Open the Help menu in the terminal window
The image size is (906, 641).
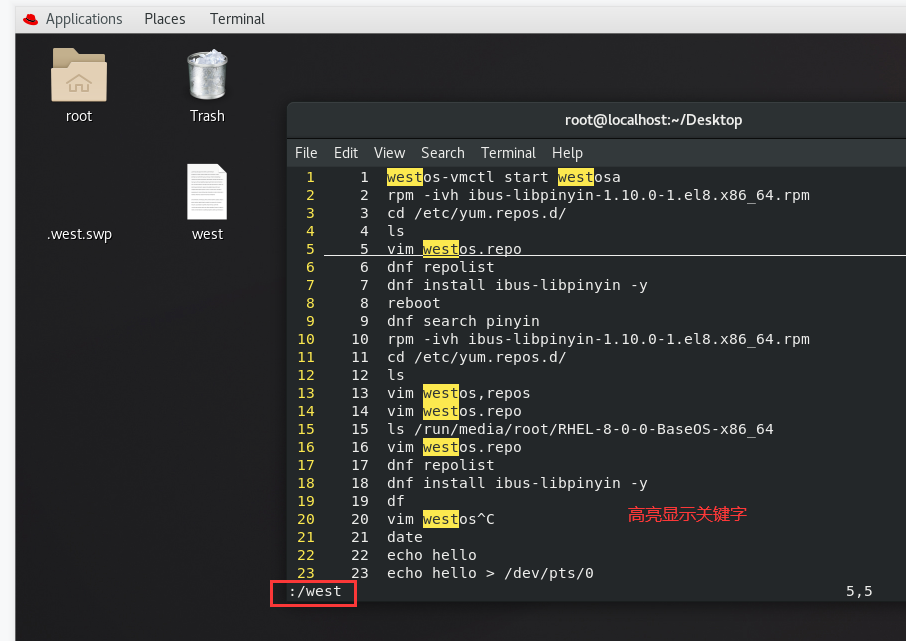point(567,152)
